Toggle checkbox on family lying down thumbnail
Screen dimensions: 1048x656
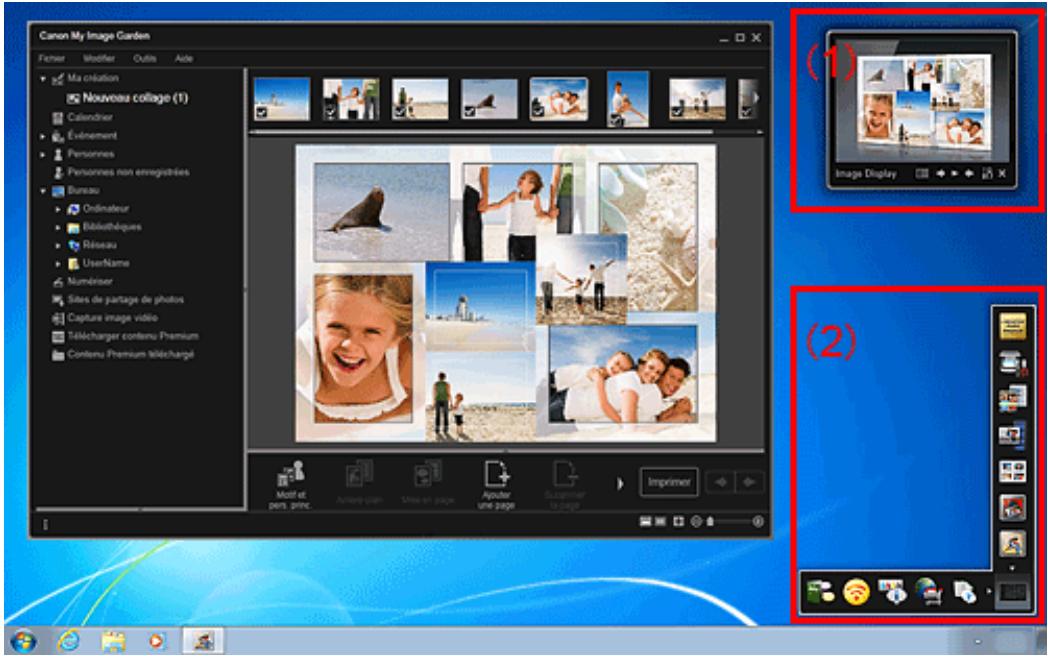[538, 112]
